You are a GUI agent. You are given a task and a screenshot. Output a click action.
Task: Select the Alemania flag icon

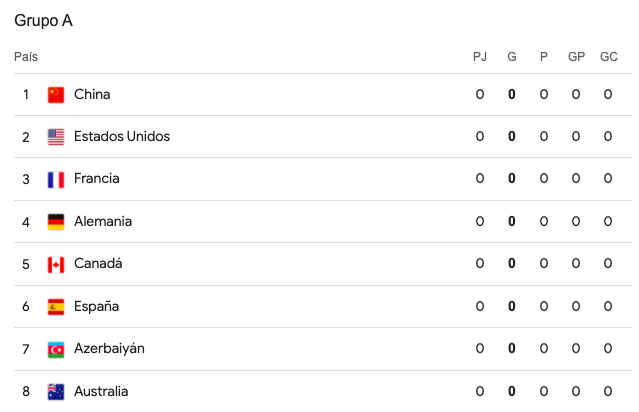tap(56, 222)
